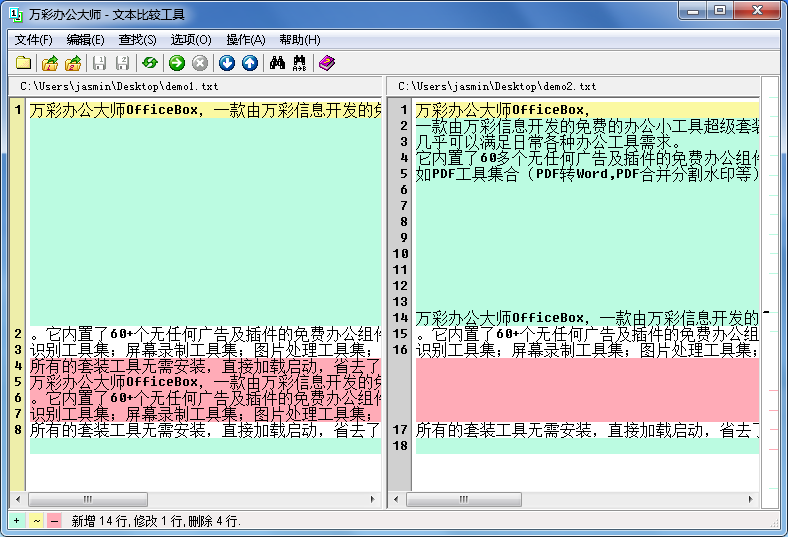Start comparison with the green arrow icon

pyautogui.click(x=176, y=63)
